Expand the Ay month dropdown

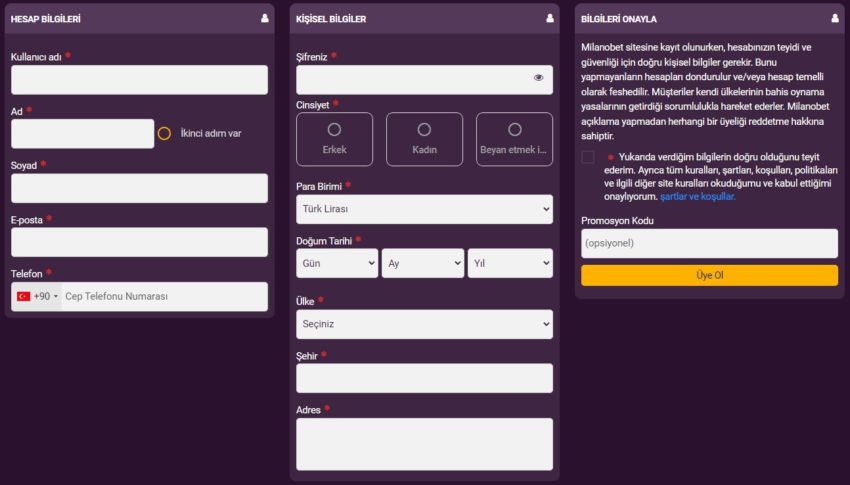click(x=422, y=263)
